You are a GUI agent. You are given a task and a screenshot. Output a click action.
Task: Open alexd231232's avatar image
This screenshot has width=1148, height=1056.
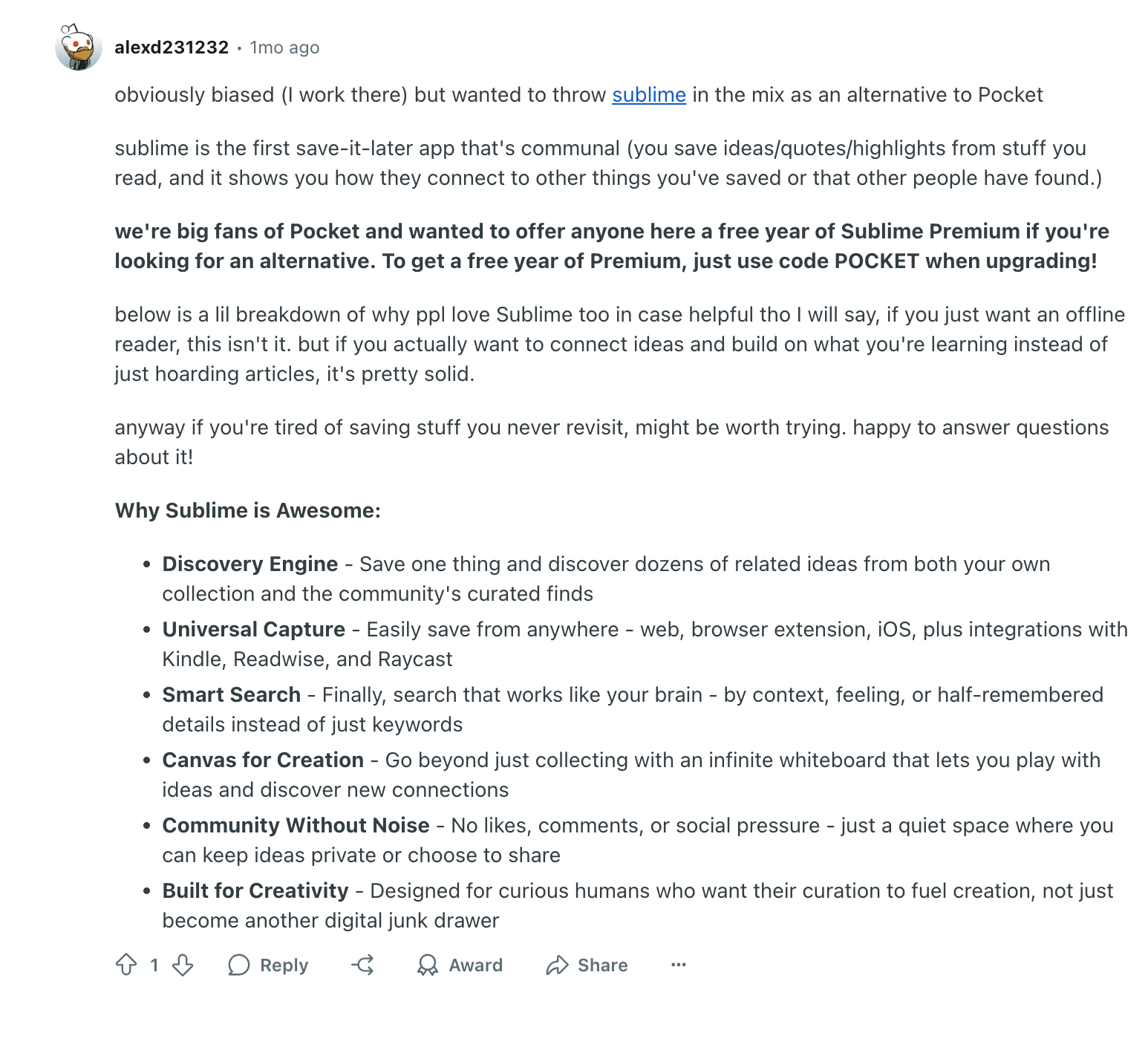[x=78, y=47]
